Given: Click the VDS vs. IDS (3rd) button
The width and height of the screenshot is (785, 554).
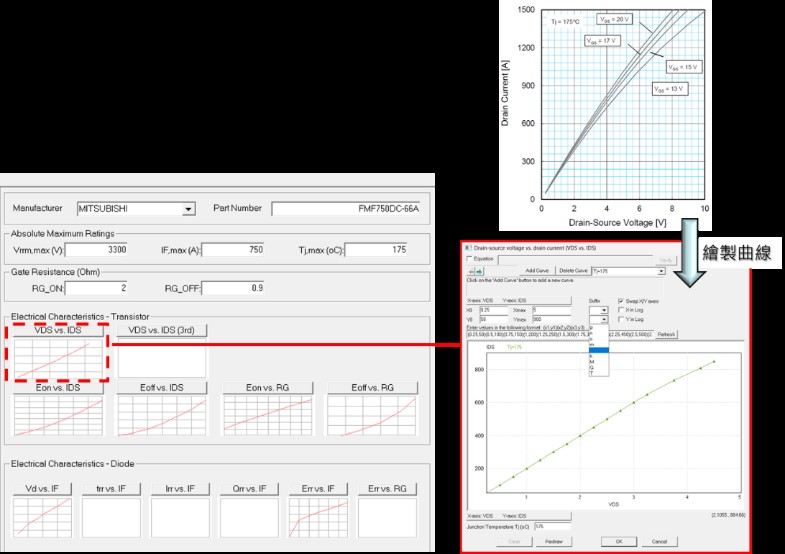Looking at the screenshot, I should point(162,330).
